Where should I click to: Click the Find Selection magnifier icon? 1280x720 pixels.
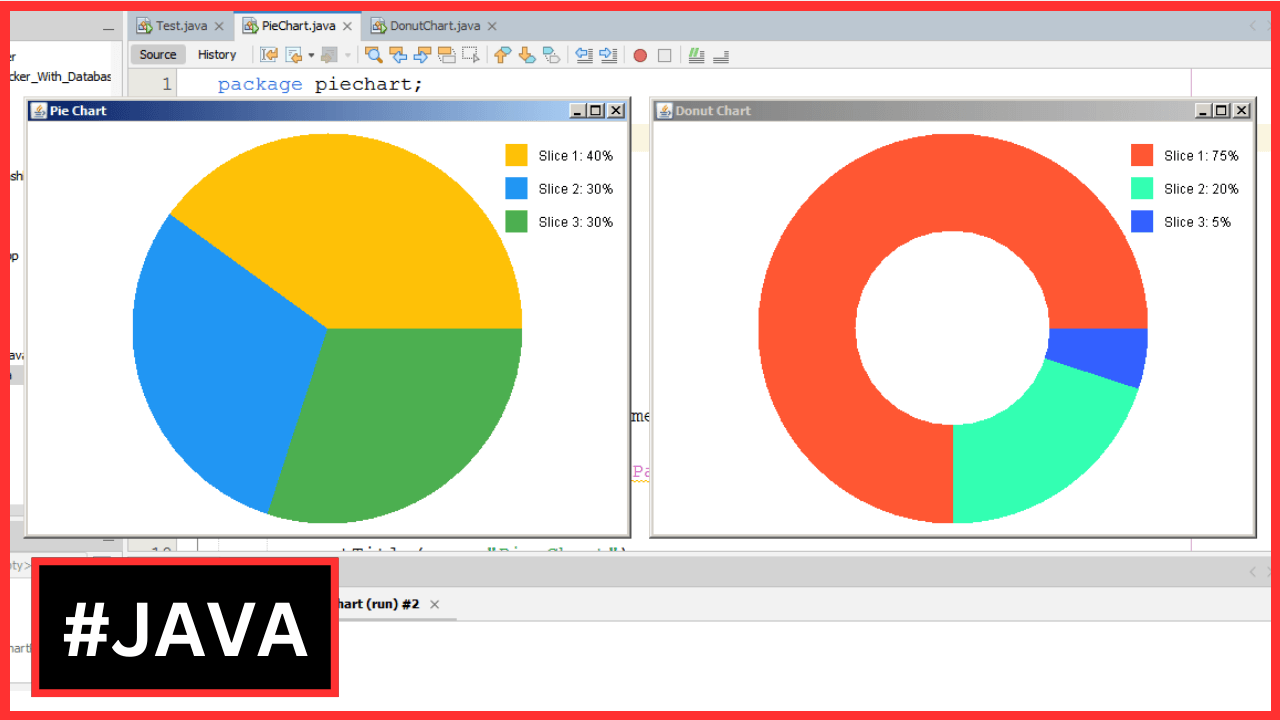click(x=374, y=55)
